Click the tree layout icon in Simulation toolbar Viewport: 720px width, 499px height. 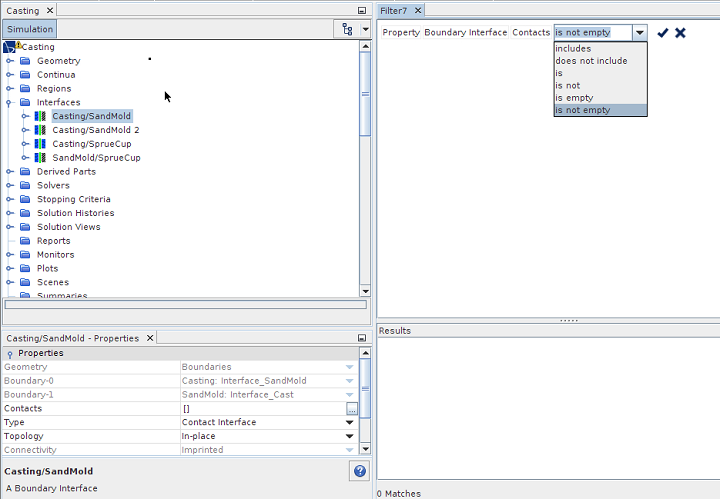tap(347, 30)
